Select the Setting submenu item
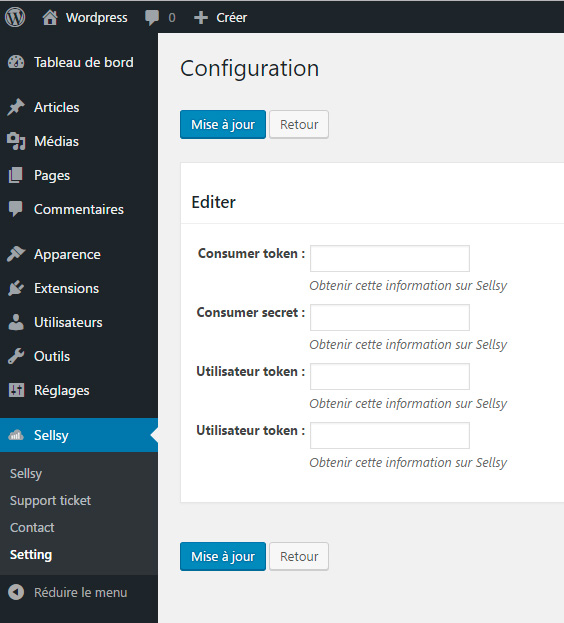Viewport: 564px width, 623px height. click(x=31, y=555)
